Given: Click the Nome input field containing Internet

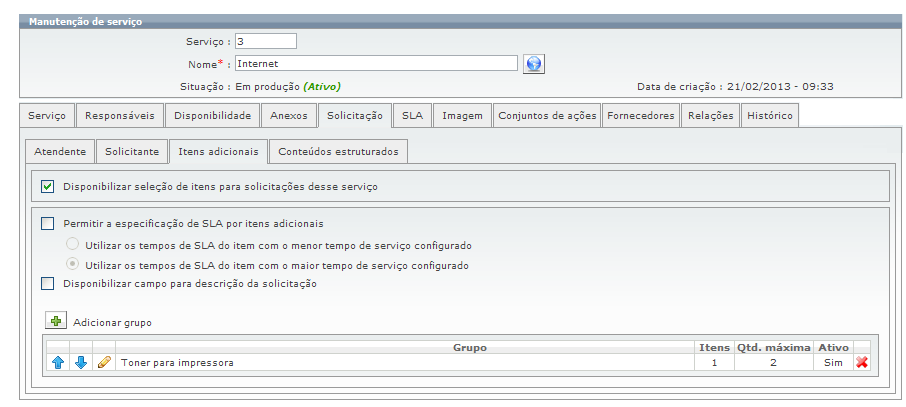Looking at the screenshot, I should (x=376, y=63).
